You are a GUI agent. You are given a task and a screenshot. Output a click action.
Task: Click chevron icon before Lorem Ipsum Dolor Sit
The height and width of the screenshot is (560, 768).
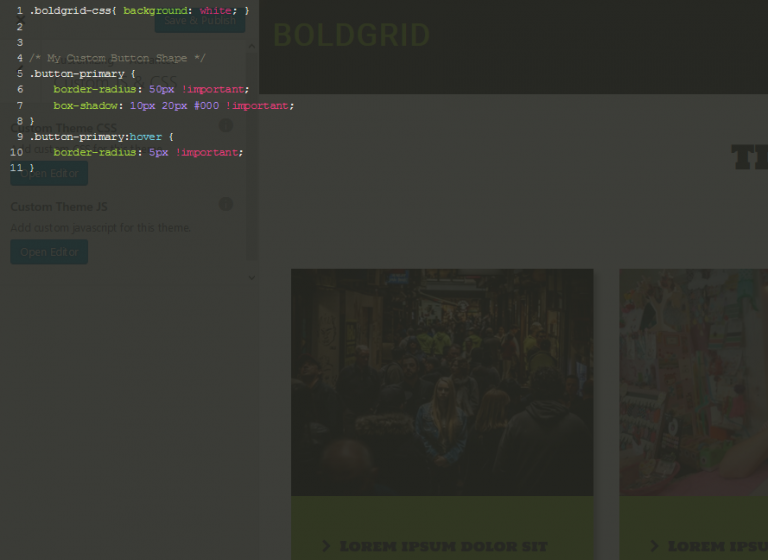pos(327,546)
